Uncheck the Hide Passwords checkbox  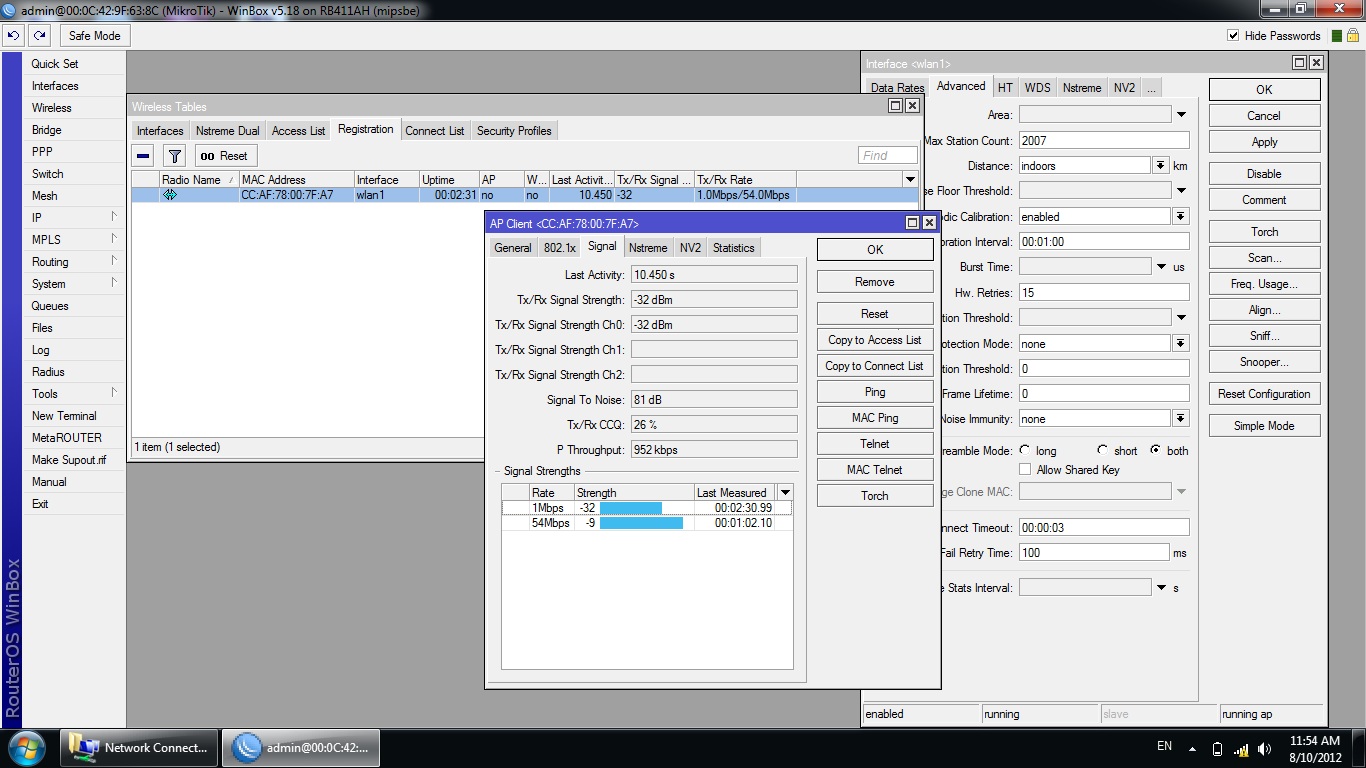click(x=1234, y=35)
